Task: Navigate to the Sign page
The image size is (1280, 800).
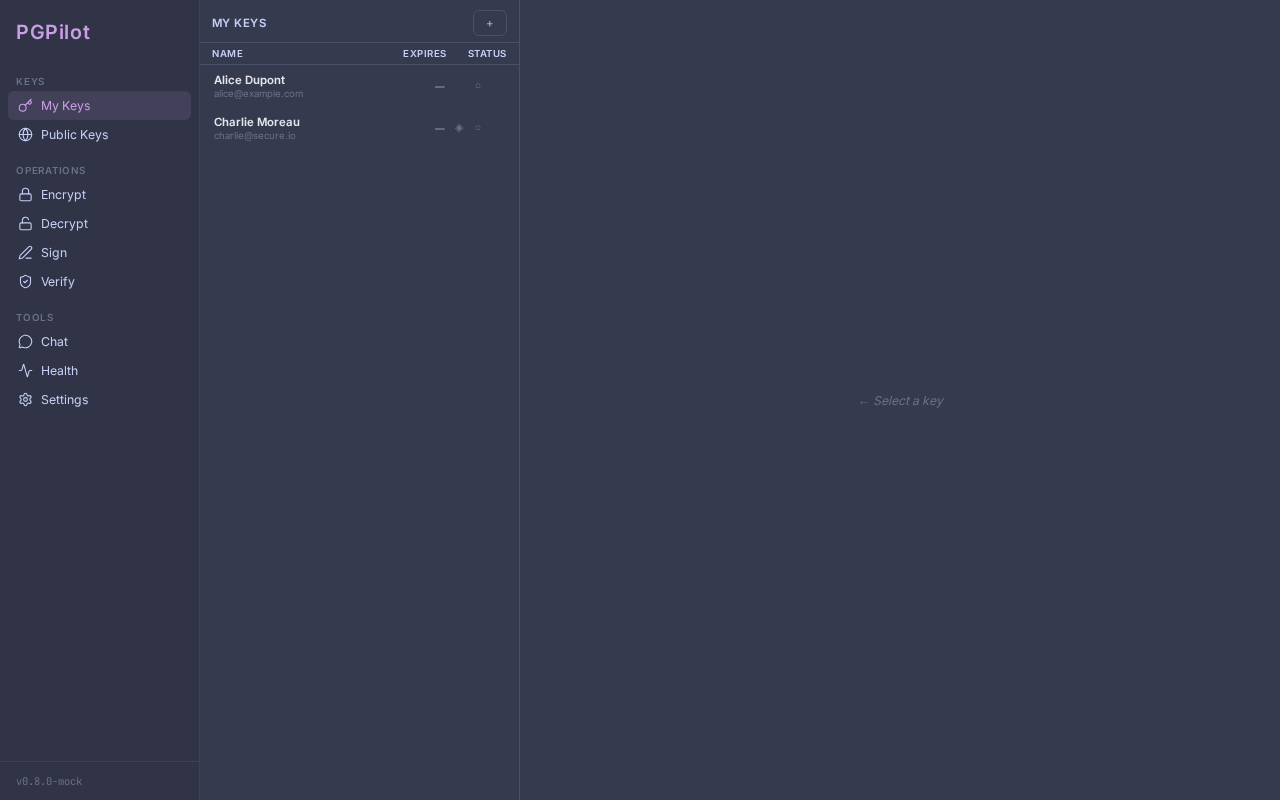Action: click(99, 252)
